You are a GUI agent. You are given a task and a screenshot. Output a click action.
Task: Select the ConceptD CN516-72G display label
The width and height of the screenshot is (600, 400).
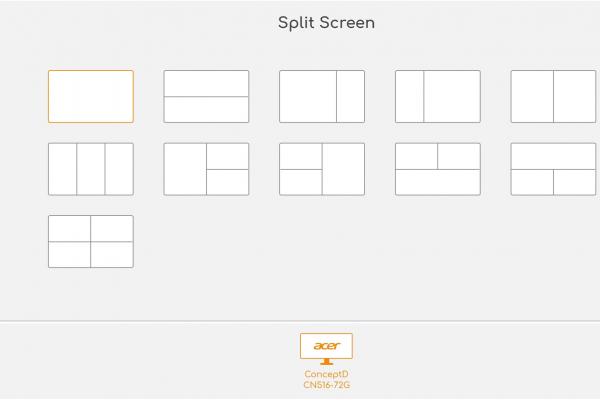click(326, 379)
